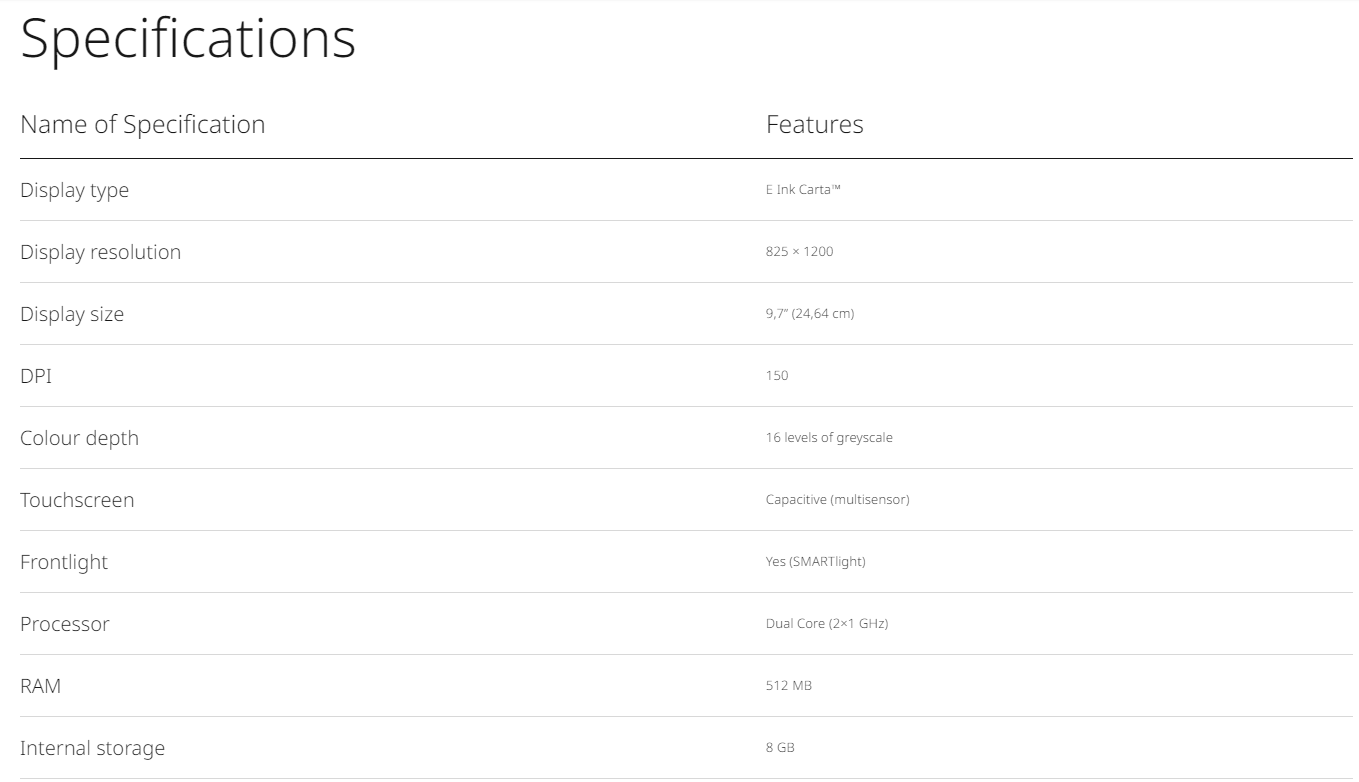Click the Colour depth label
Screen dimensions: 1359x782
point(79,438)
